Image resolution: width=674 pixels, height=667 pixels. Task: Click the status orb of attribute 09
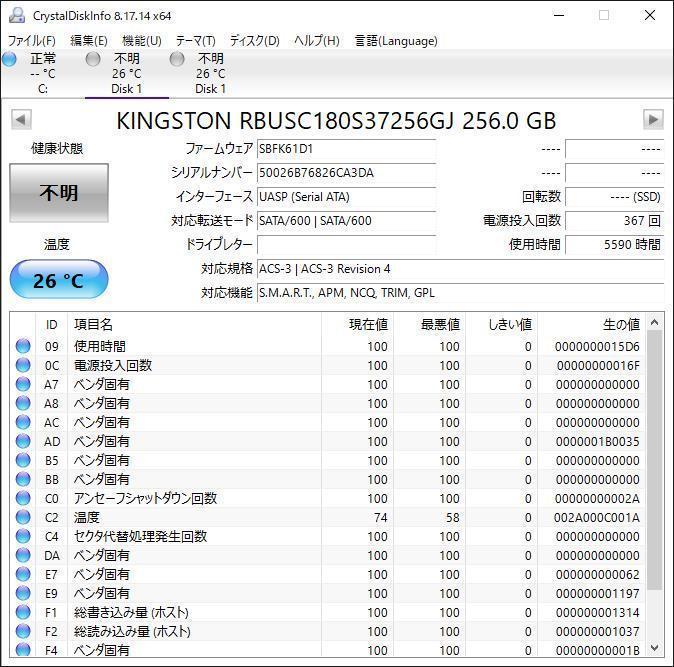pyautogui.click(x=23, y=346)
